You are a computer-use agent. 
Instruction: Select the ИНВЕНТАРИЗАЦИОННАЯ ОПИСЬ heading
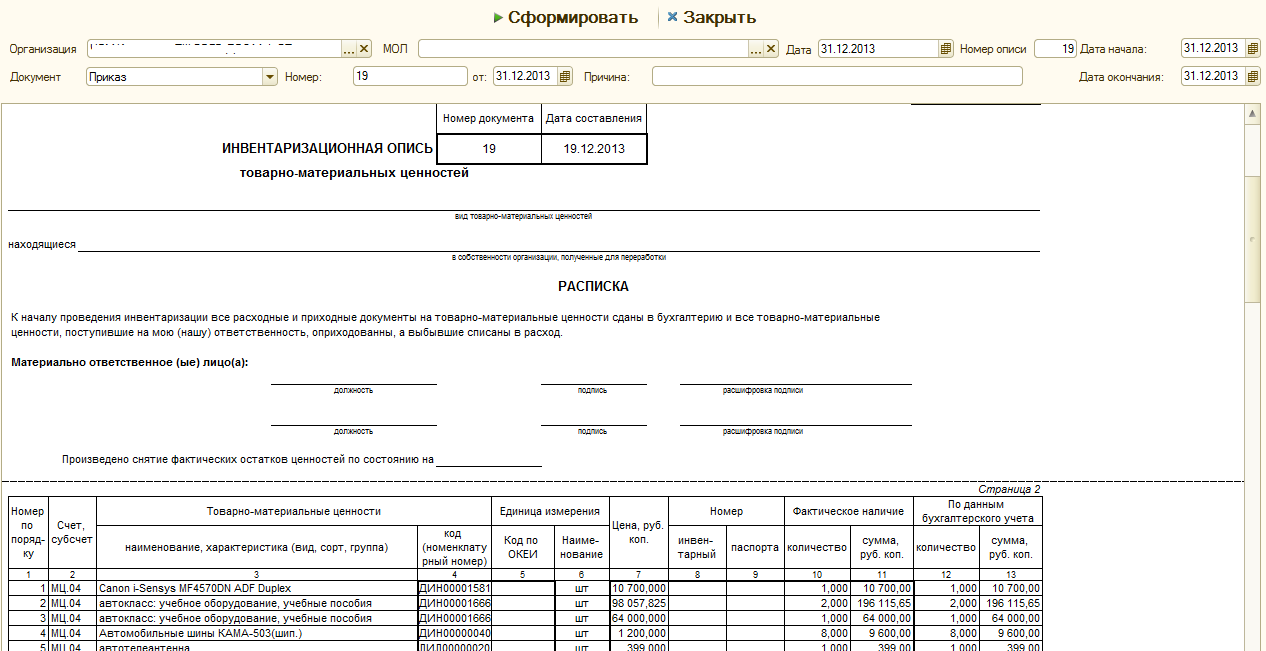327,149
